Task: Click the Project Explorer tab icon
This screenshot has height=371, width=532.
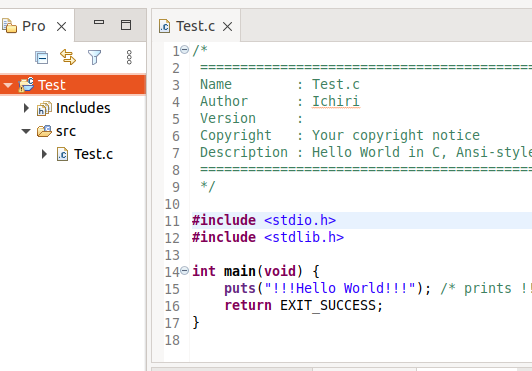Action: pyautogui.click(x=9, y=26)
